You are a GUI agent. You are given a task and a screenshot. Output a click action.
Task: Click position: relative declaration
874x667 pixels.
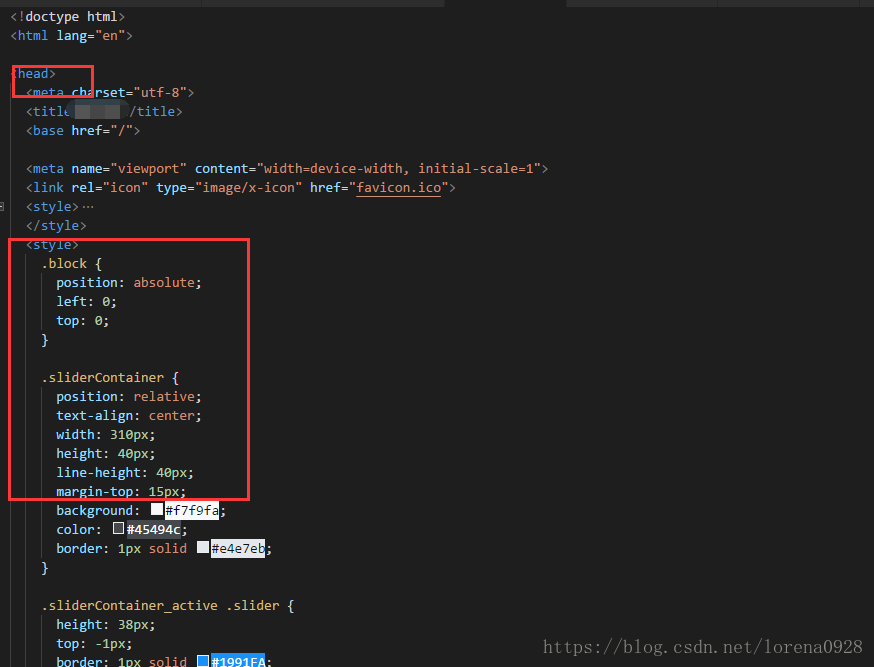coord(129,397)
